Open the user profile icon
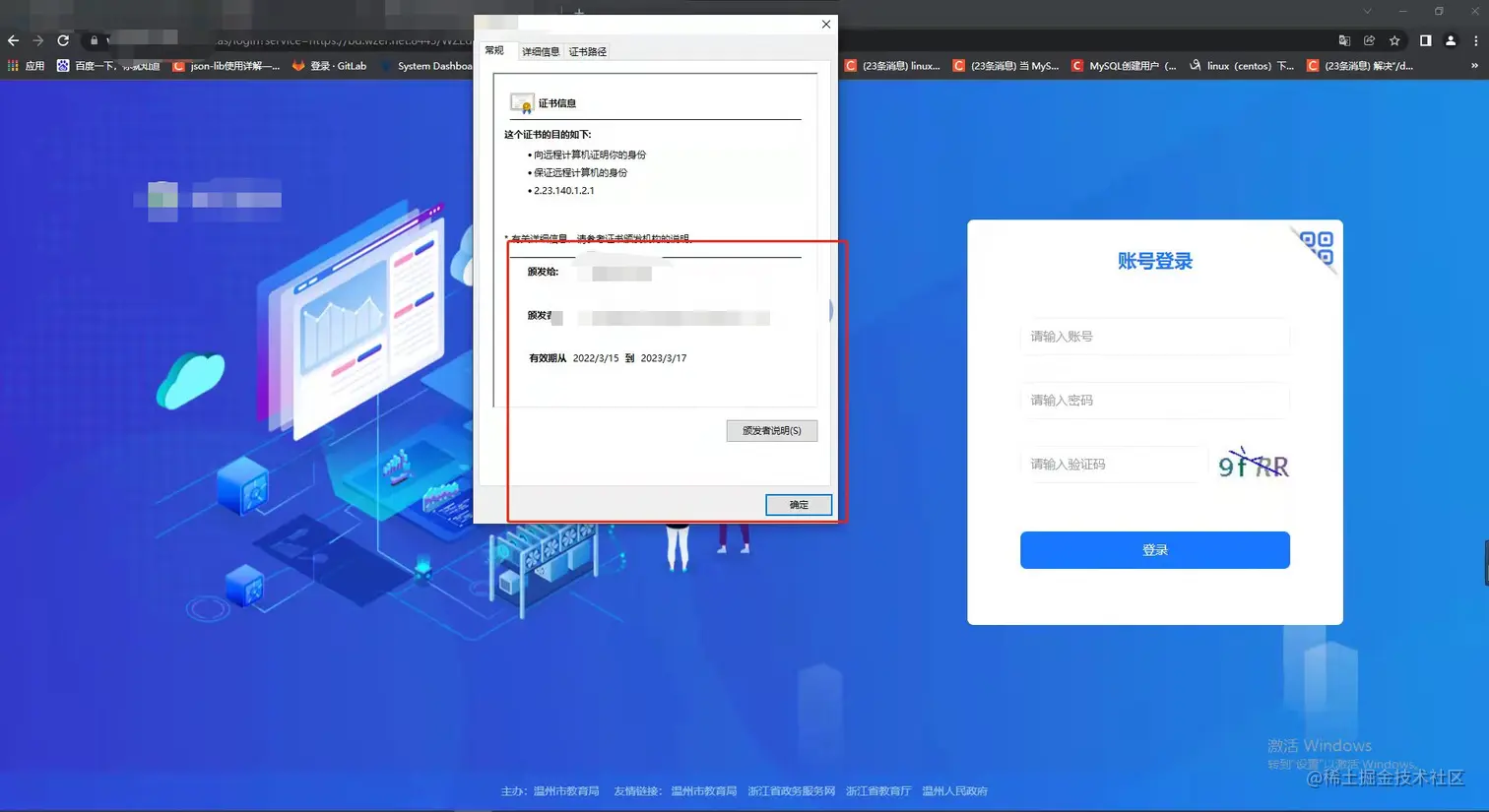 pos(1451,40)
